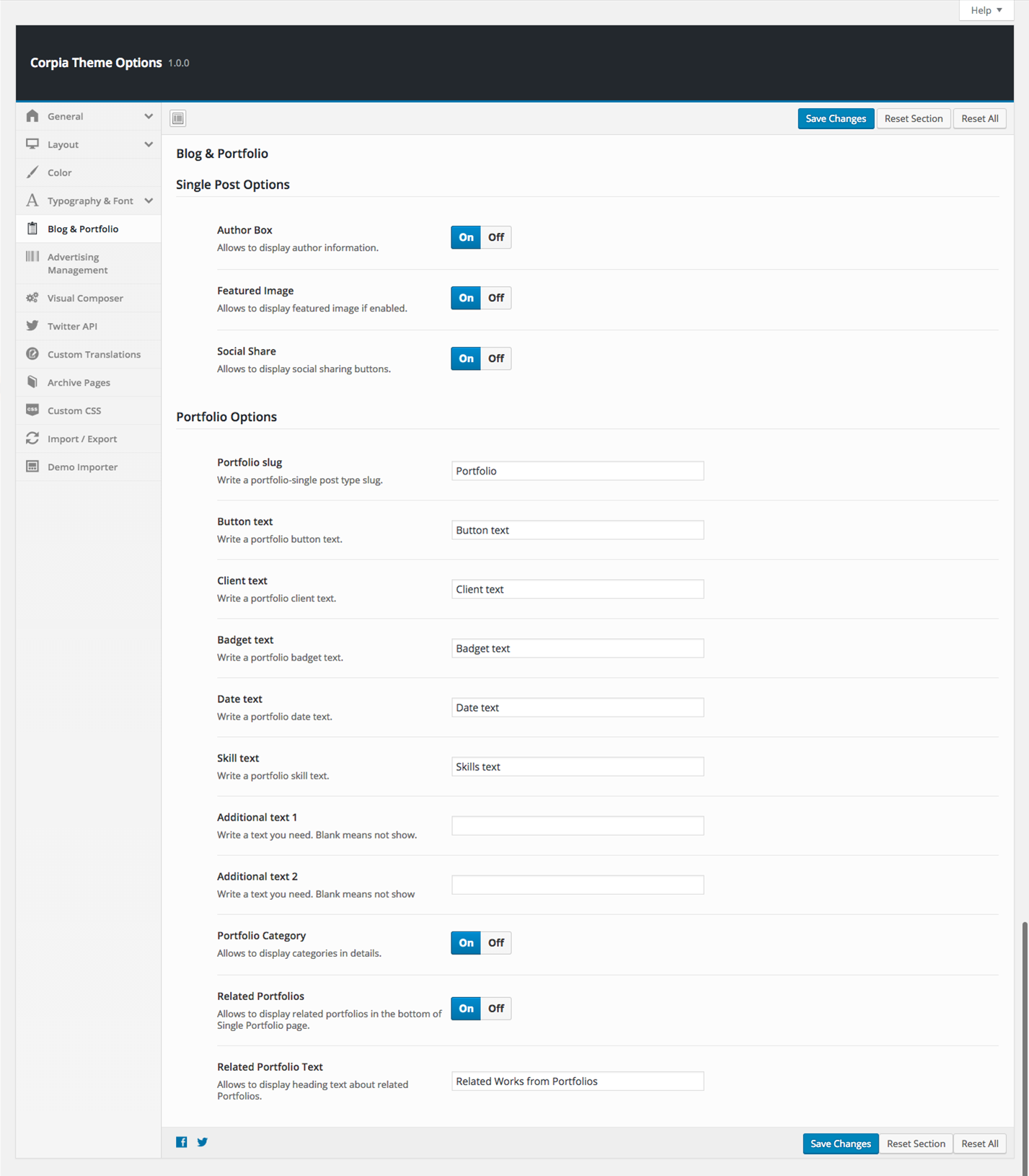This screenshot has width=1029, height=1176.
Task: Click the expand-all sections icon in toolbar
Action: pos(178,118)
